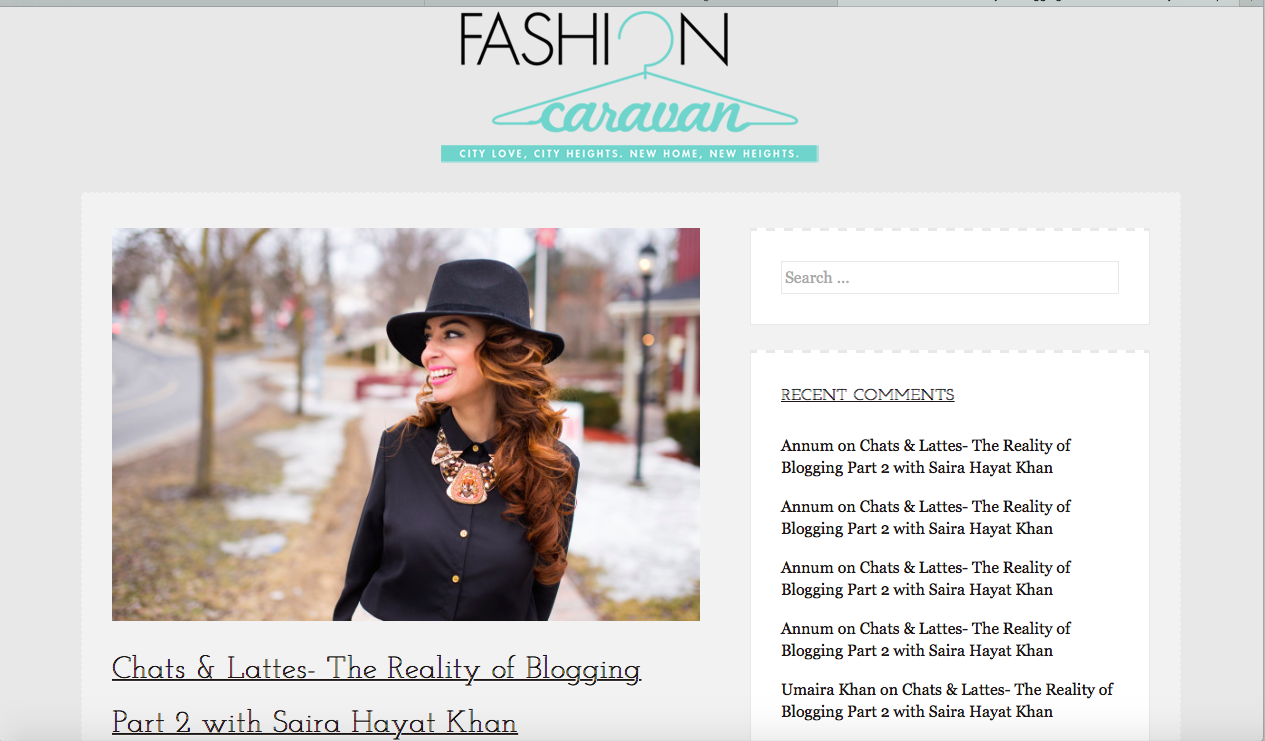This screenshot has height=741, width=1265.
Task: Open the first Annum commenter link
Action: (x=807, y=446)
